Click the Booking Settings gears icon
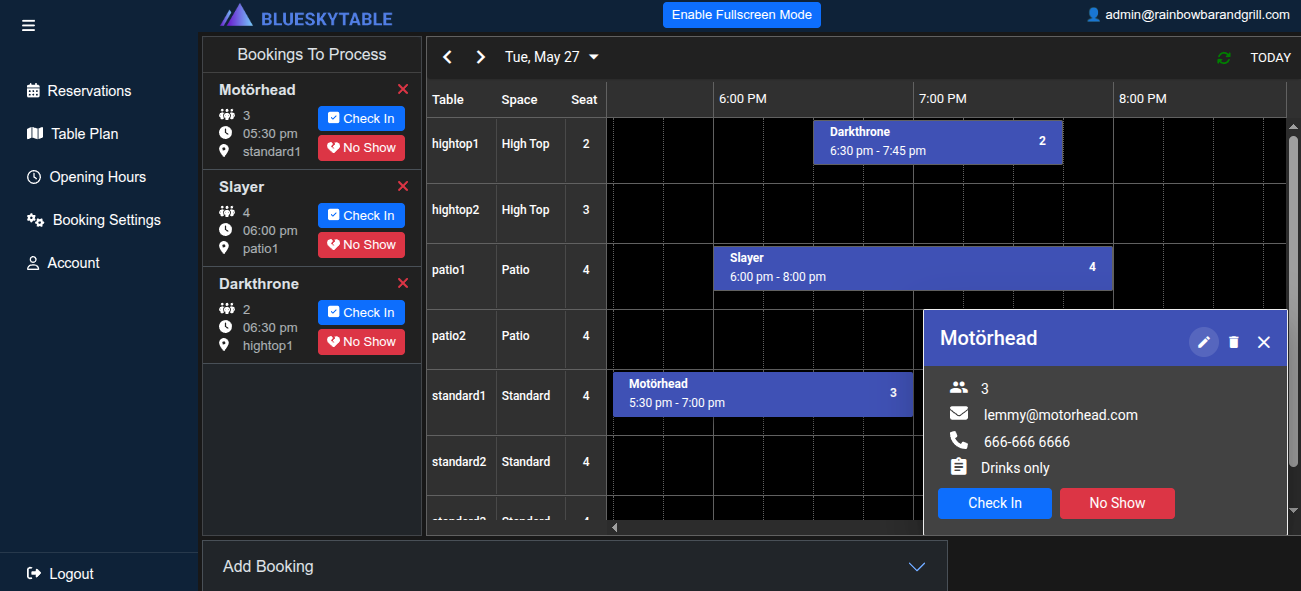The height and width of the screenshot is (591, 1301). pyautogui.click(x=35, y=220)
